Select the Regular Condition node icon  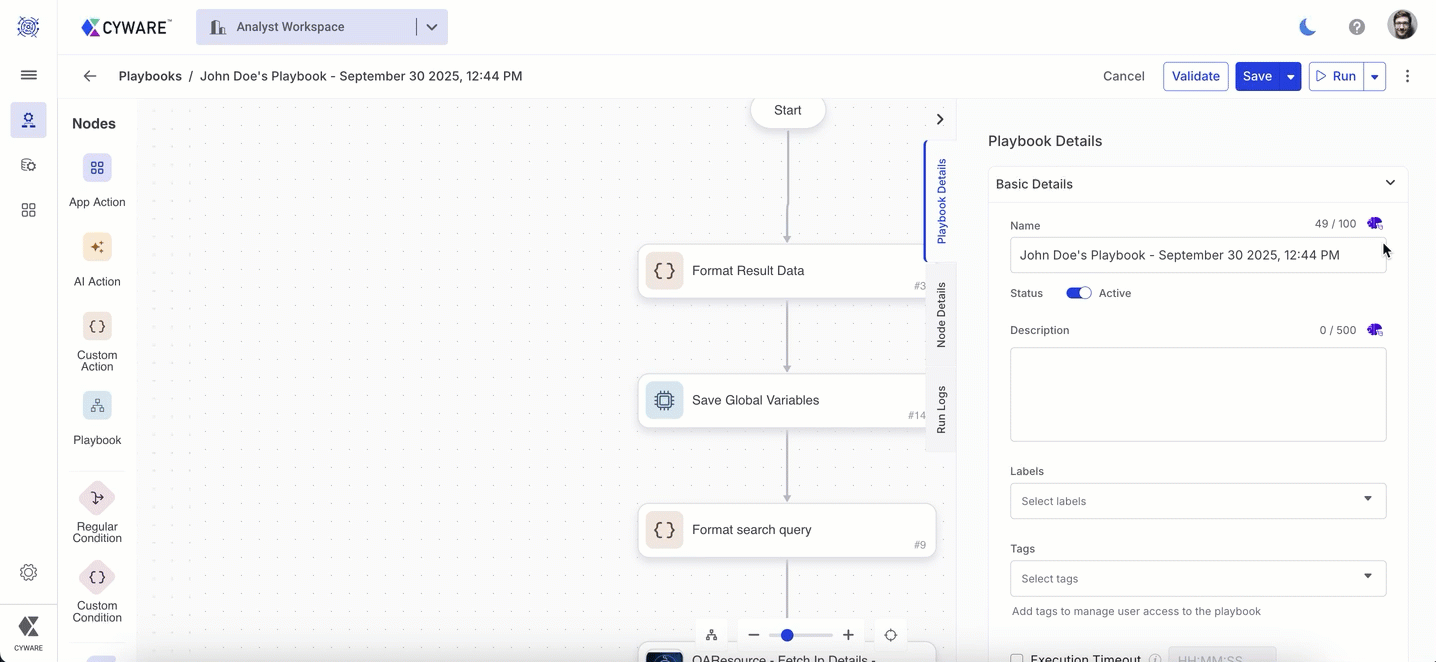click(x=97, y=498)
